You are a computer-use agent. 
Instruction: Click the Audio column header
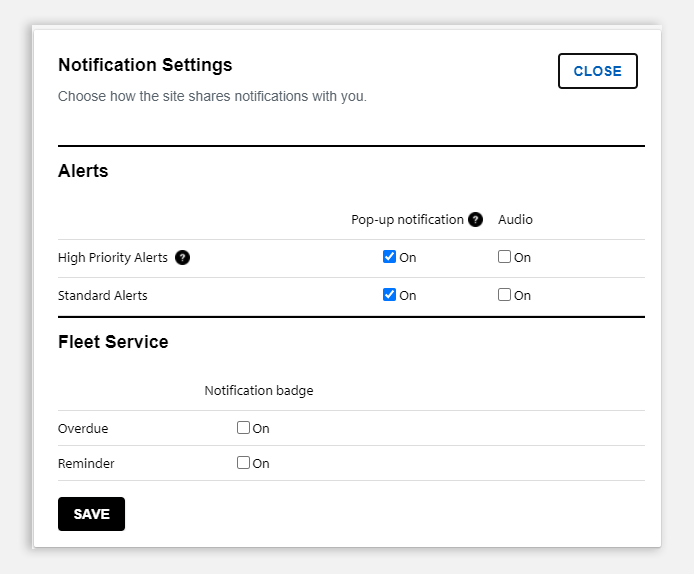(x=515, y=220)
